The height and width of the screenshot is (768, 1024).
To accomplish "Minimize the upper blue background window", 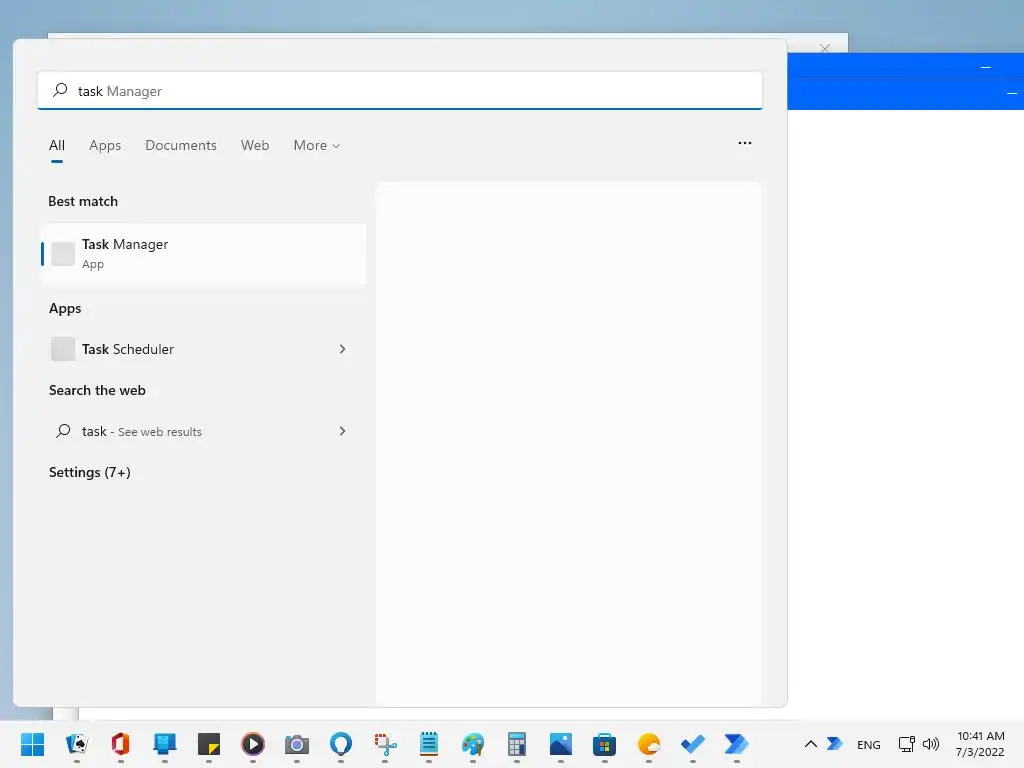I will click(986, 67).
